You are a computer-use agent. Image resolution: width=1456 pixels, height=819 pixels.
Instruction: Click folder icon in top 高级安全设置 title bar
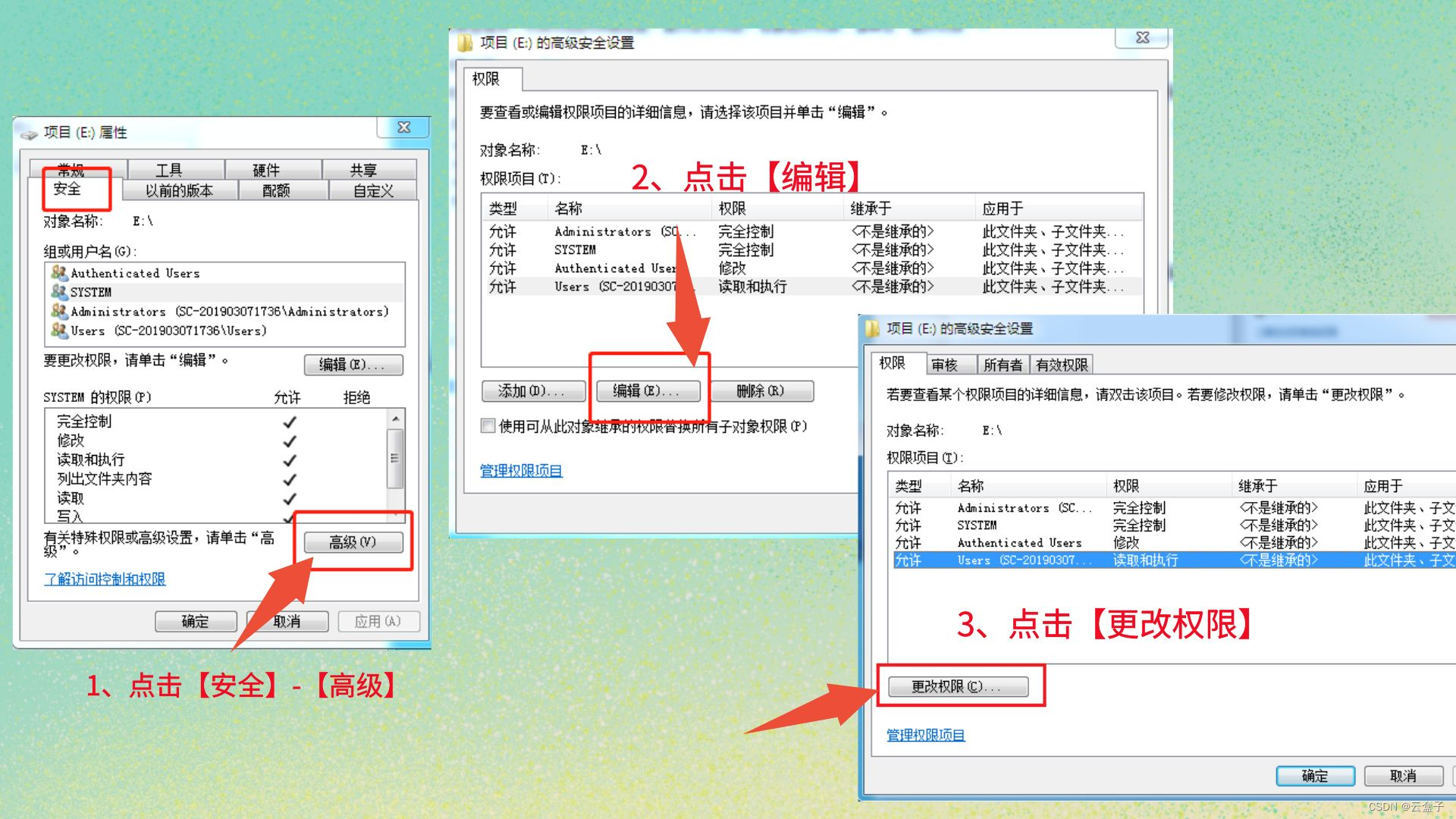click(x=465, y=43)
